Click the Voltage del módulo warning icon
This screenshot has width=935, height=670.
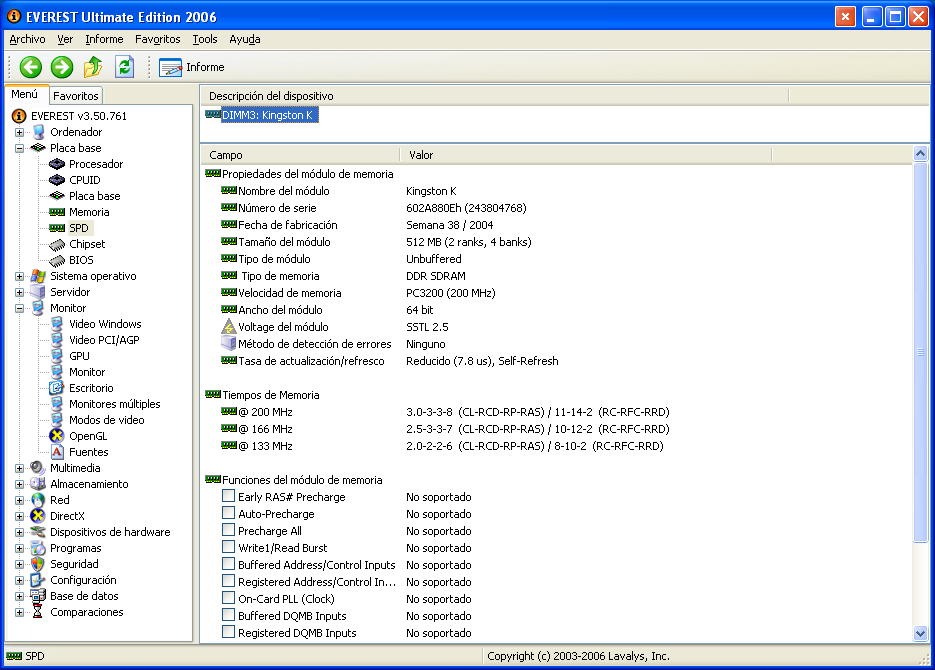coord(228,327)
